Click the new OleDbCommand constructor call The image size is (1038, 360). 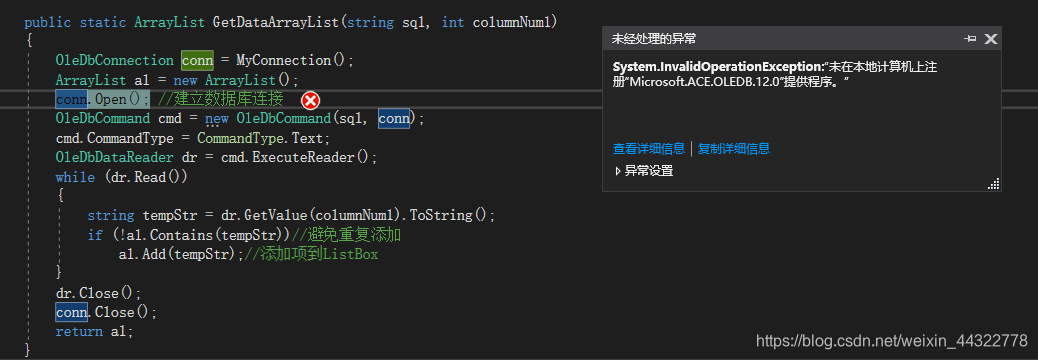point(314,119)
